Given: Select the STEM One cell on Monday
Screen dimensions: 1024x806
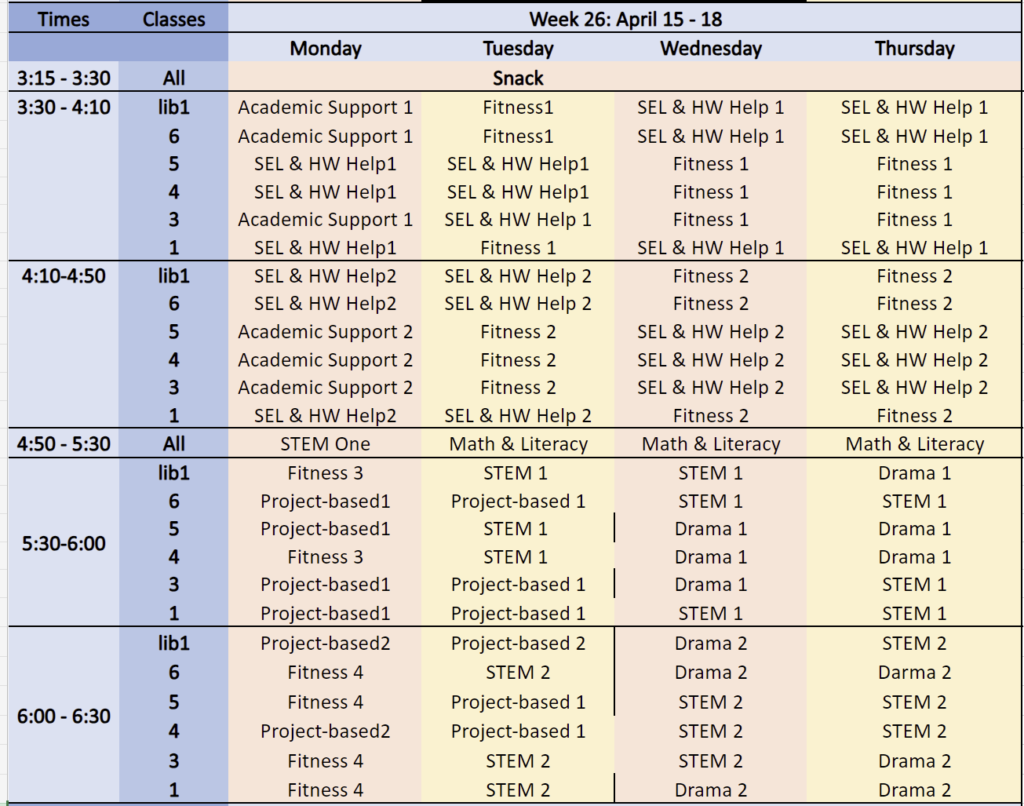Looking at the screenshot, I should (325, 444).
